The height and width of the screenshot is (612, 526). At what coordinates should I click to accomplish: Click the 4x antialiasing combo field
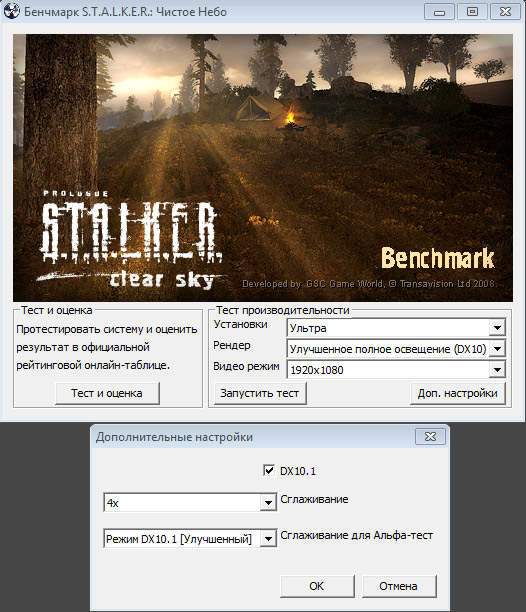point(190,502)
